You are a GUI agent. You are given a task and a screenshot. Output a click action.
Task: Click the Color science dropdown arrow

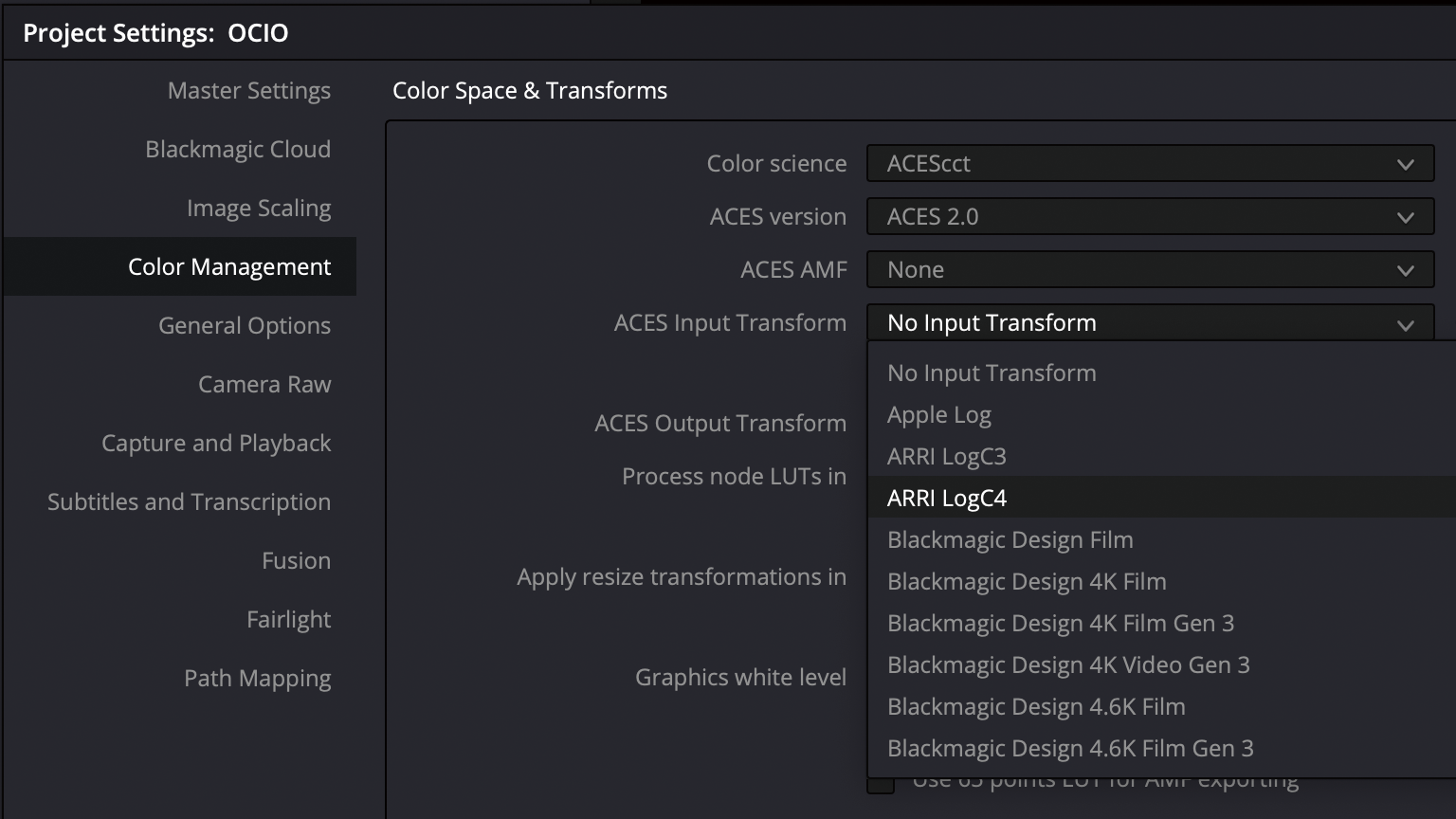[1405, 164]
